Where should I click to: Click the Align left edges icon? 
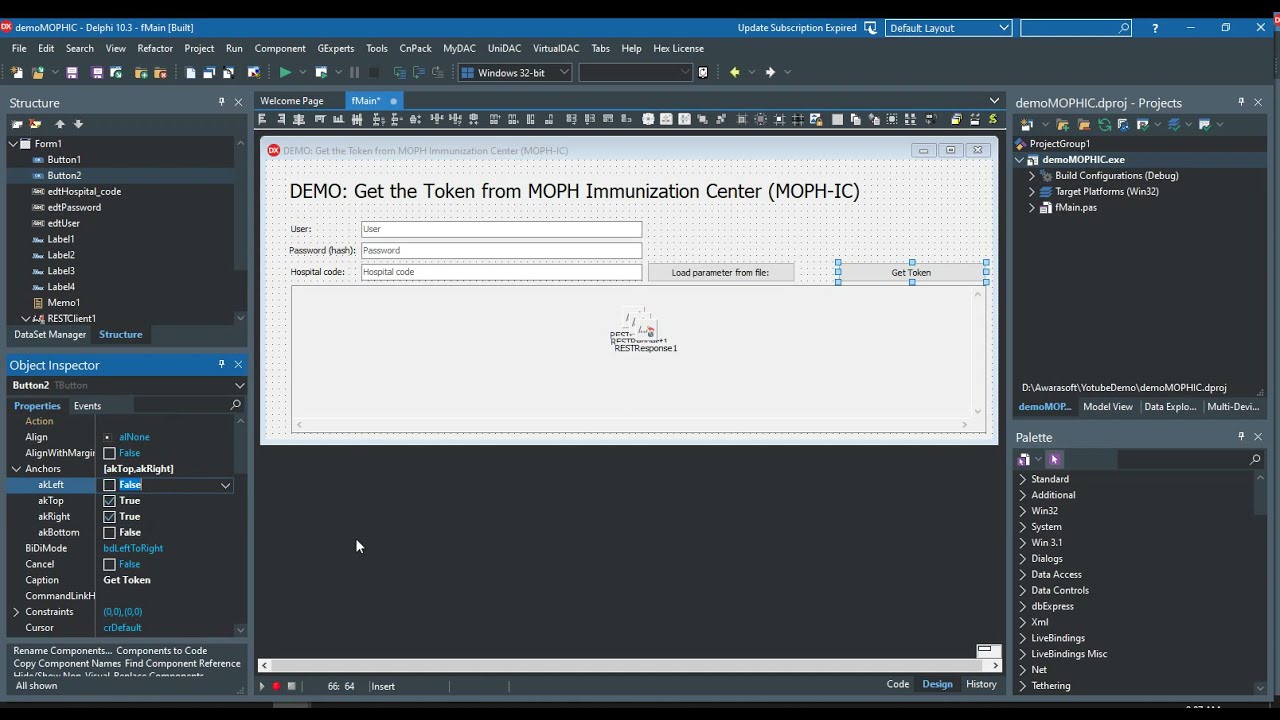tap(263, 120)
